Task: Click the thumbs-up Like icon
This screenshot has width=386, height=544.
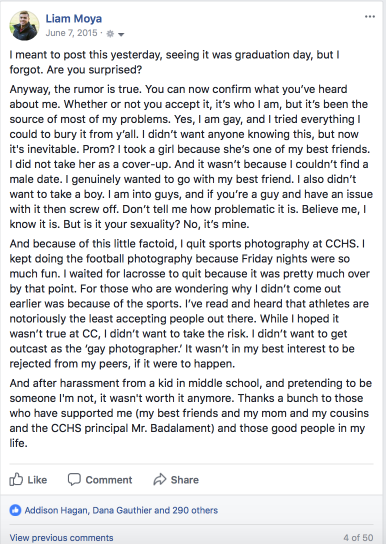Action: tap(16, 479)
